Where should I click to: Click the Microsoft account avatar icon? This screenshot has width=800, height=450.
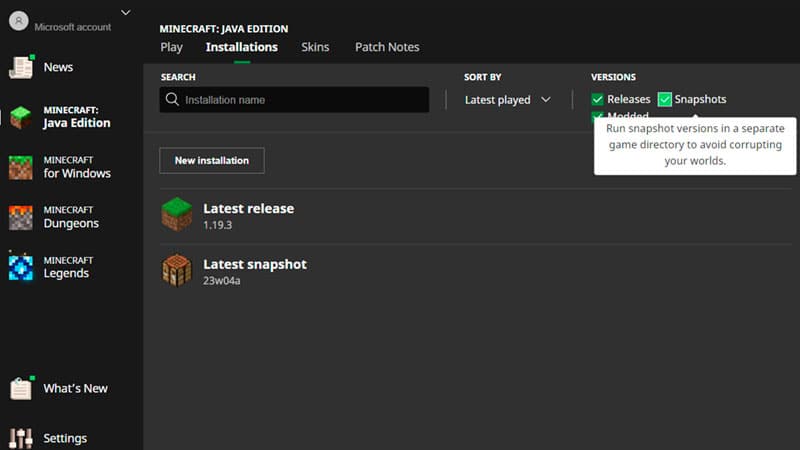point(19,21)
